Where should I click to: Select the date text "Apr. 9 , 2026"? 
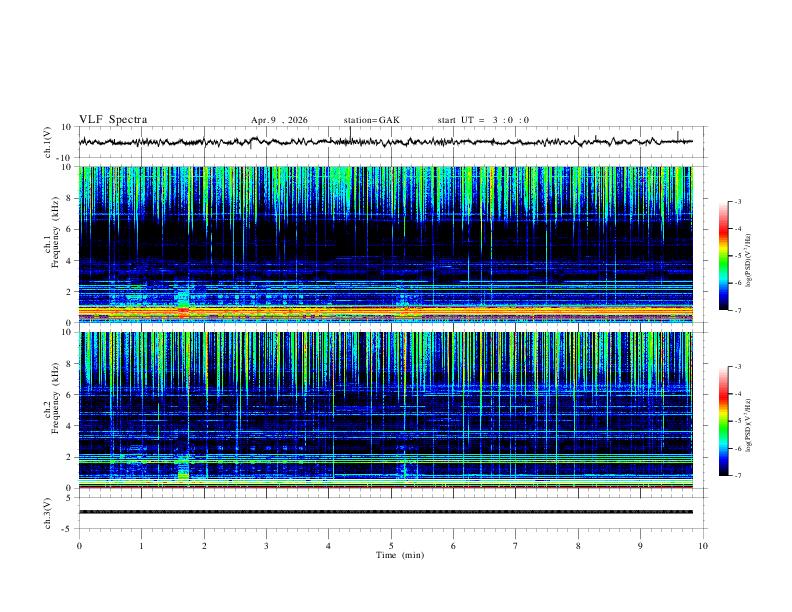[x=279, y=120]
